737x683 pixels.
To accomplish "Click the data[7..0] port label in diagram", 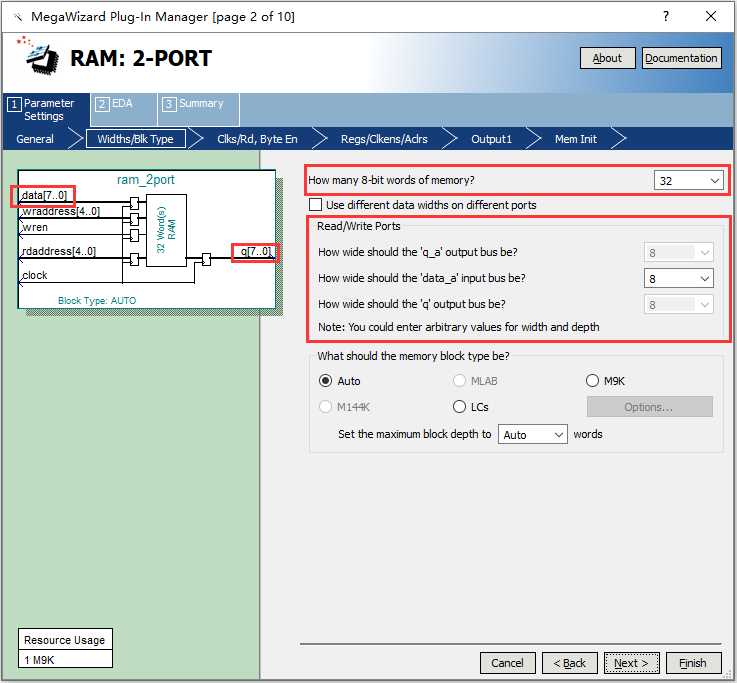I will (x=45, y=195).
